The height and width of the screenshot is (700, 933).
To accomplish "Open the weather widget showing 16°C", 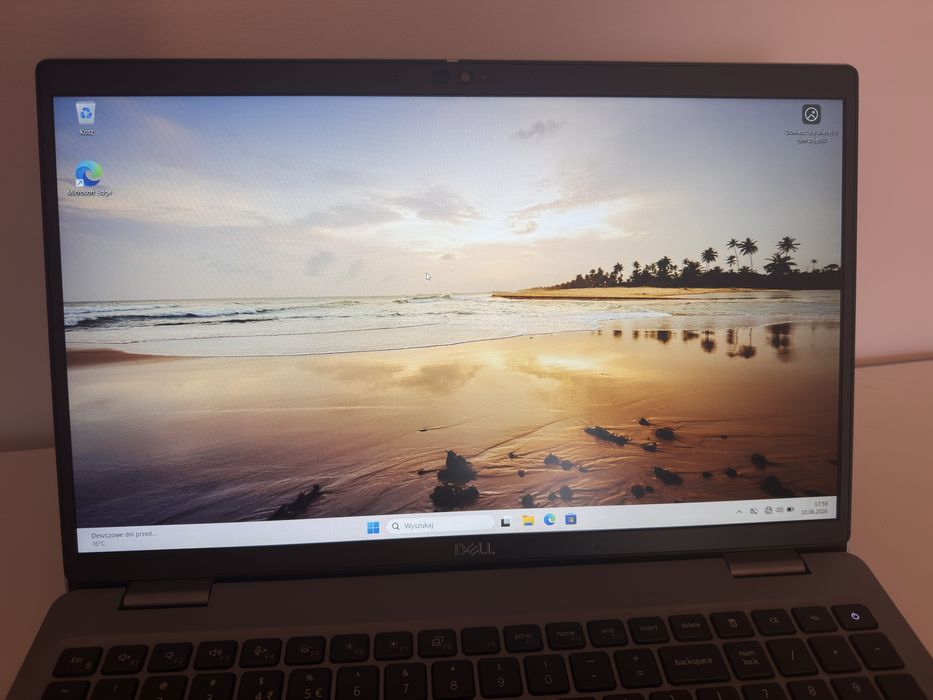I will coord(124,538).
